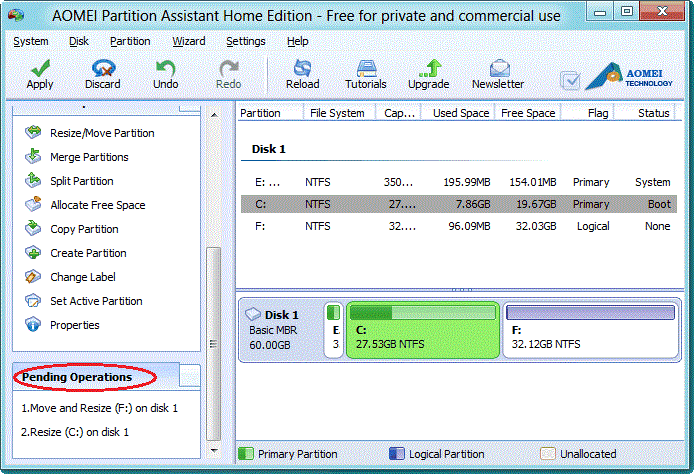Open the Wizard menu
Image resolution: width=694 pixels, height=474 pixels.
click(x=189, y=41)
